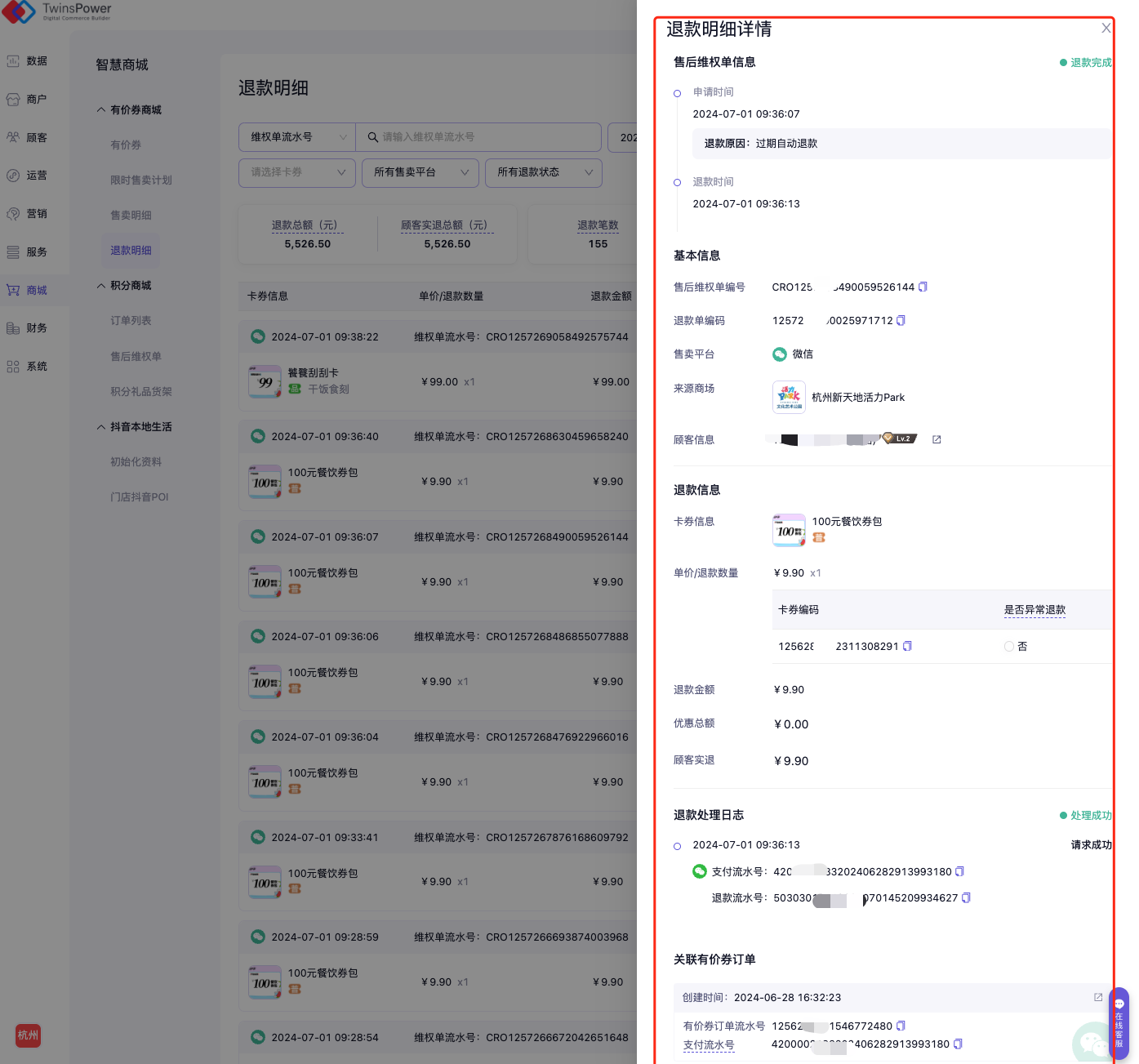Copy the 退款流水号 in refund log
The width and height of the screenshot is (1139, 1064).
pyautogui.click(x=966, y=898)
